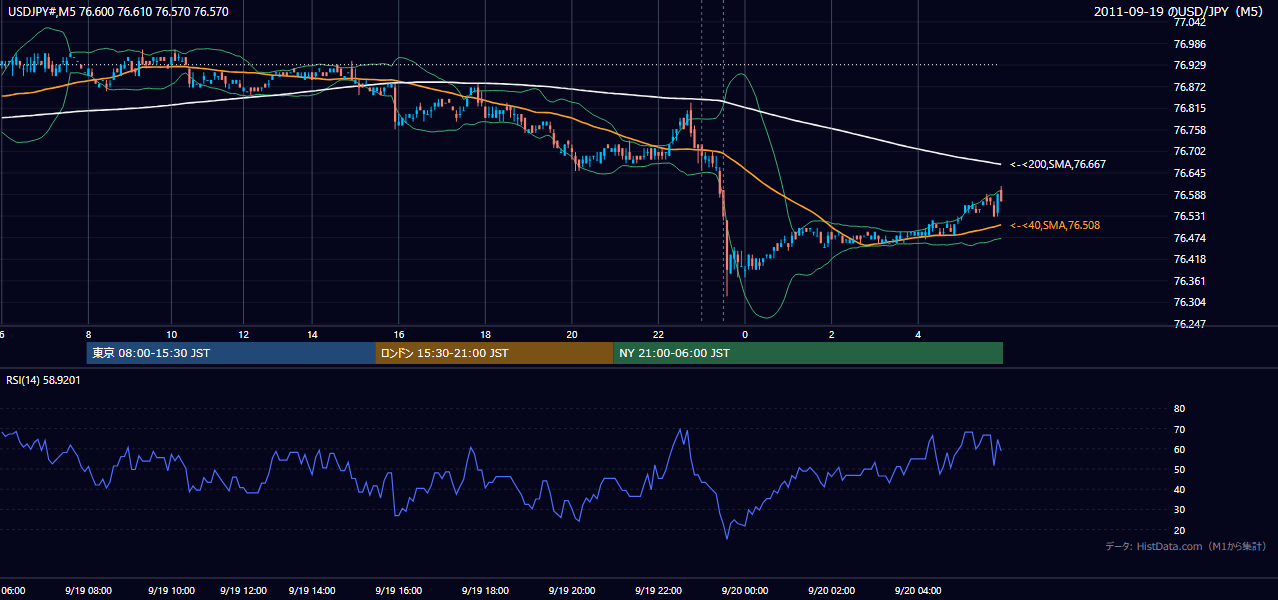Click hour label 12 on price chart axis
Screen dimensions: 1278x600
tap(243, 334)
